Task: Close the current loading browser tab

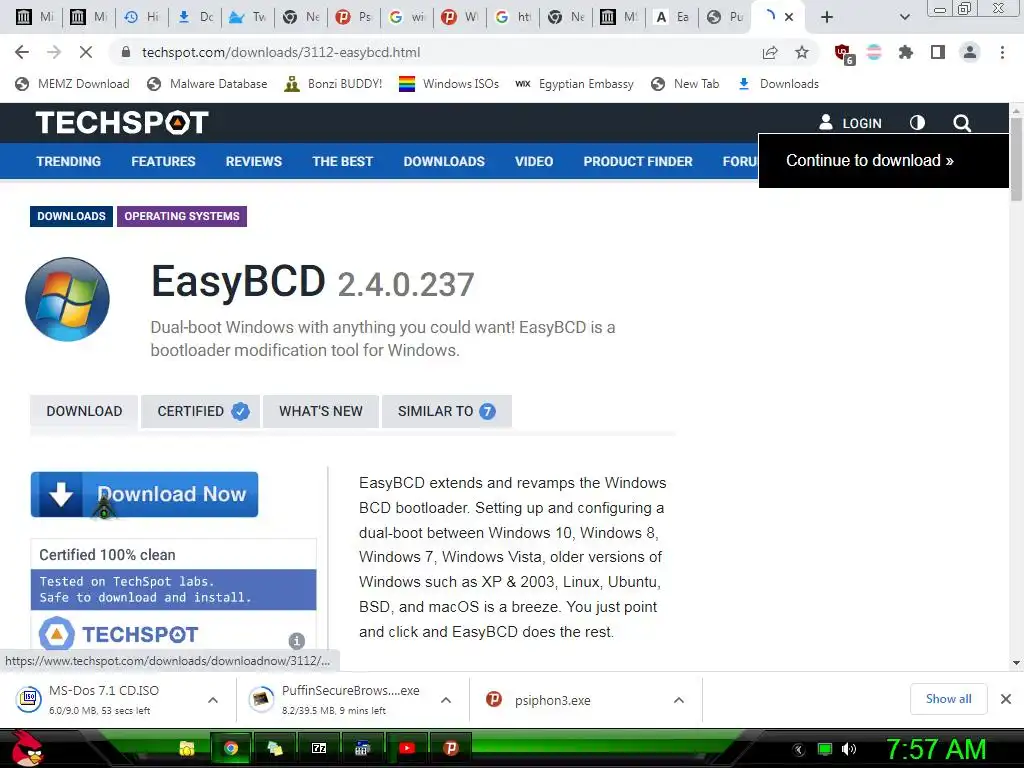Action: (789, 17)
